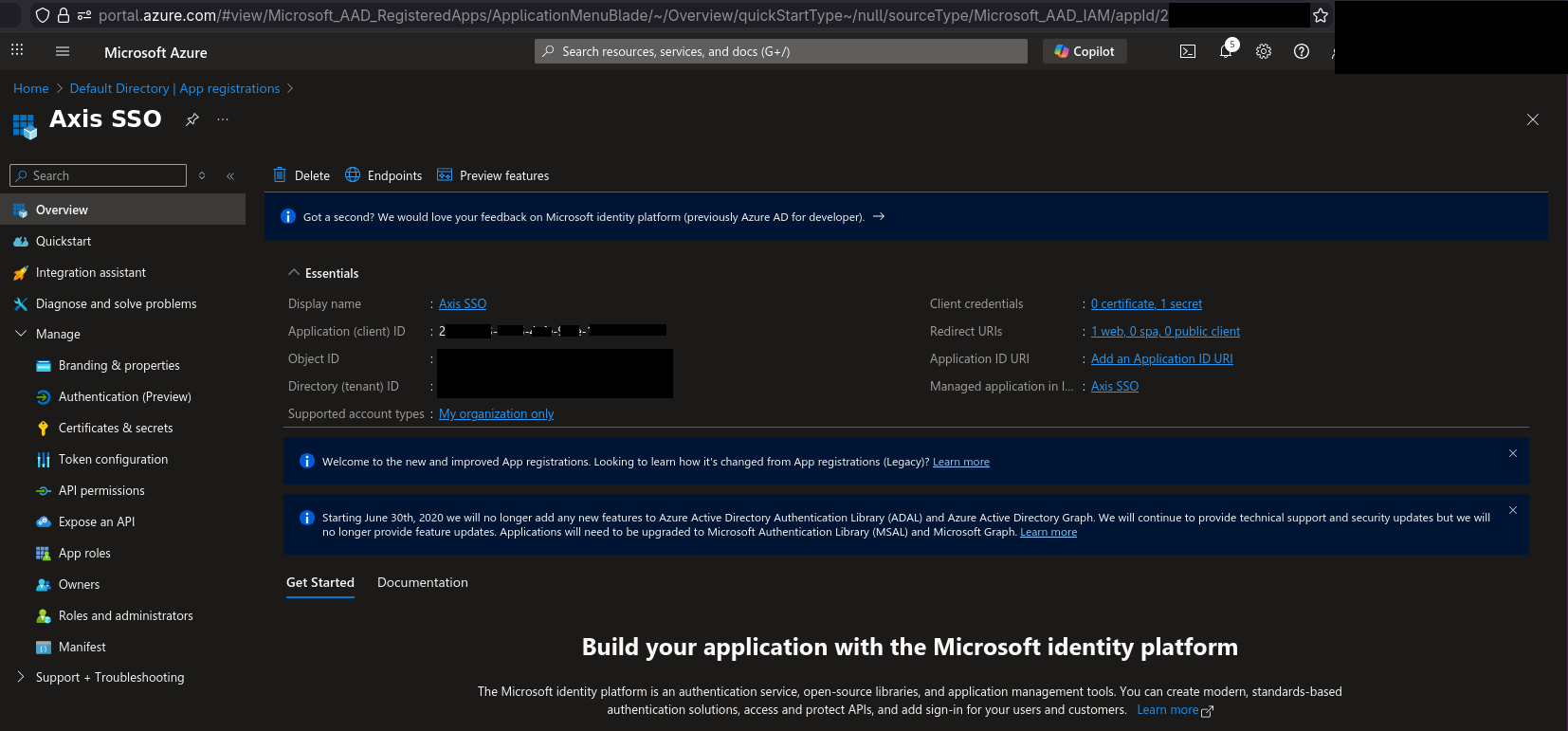Toggle expand/collapse all menu groups
The width and height of the screenshot is (1568, 731).
tap(202, 175)
